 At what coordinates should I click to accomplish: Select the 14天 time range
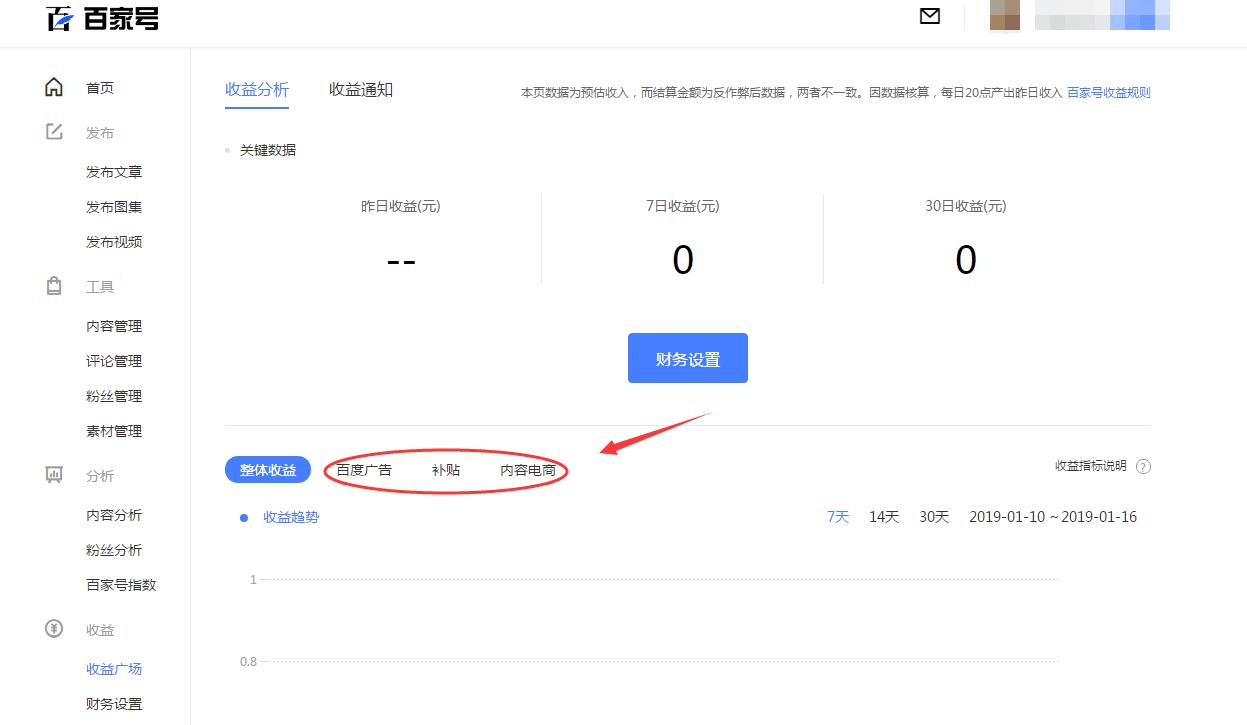883,517
